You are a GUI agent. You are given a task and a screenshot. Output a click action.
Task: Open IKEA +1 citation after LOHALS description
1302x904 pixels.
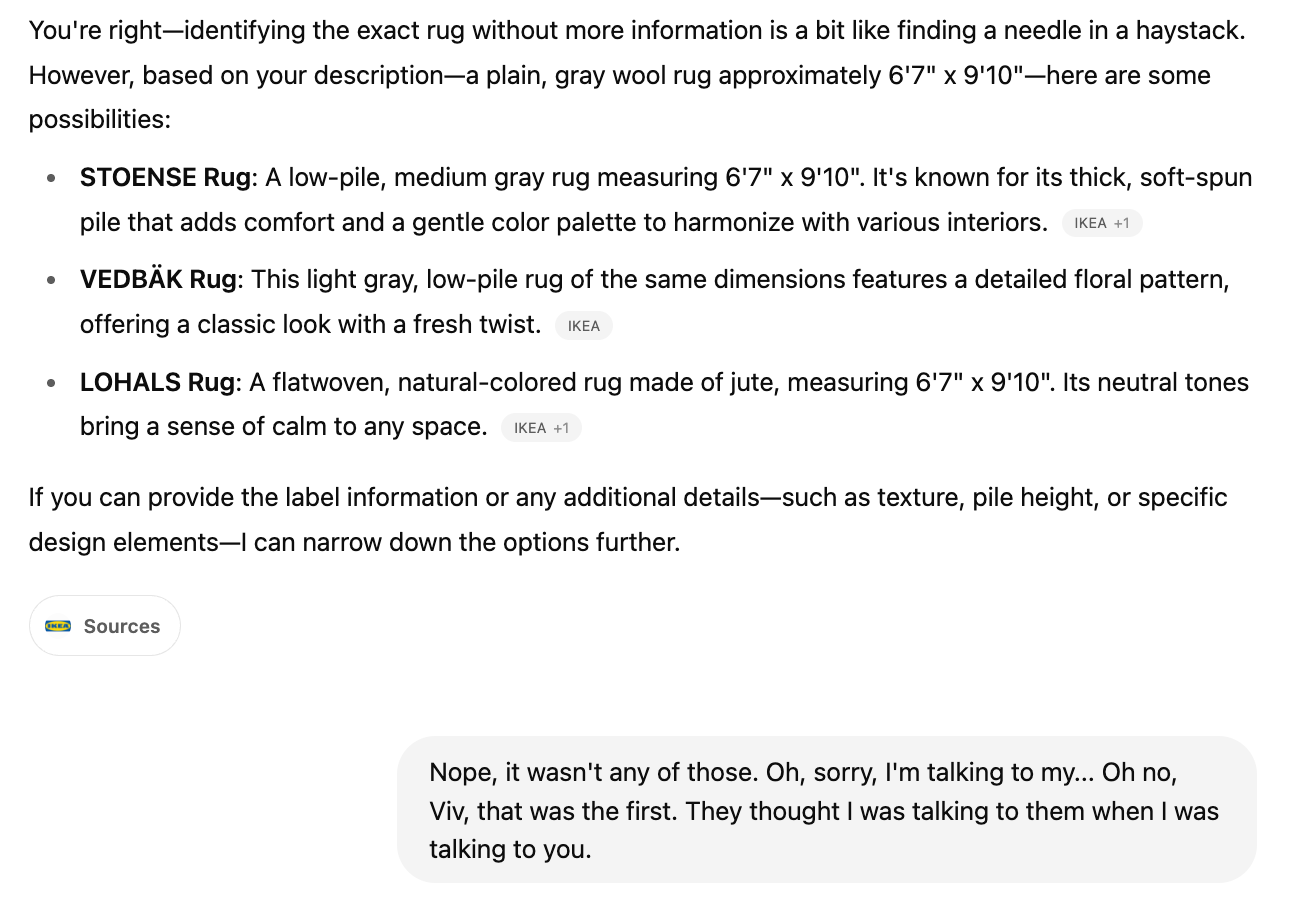pyautogui.click(x=541, y=428)
